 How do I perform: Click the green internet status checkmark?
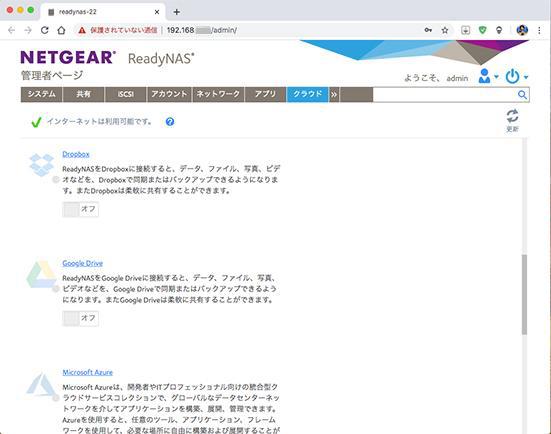tap(36, 122)
